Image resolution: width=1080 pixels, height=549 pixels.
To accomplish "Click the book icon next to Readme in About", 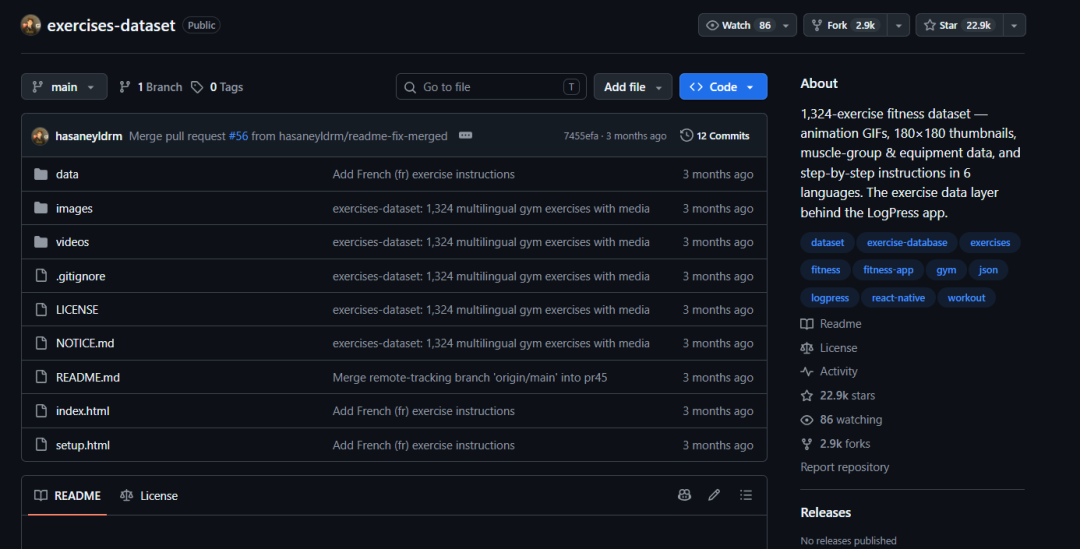I will (x=807, y=324).
